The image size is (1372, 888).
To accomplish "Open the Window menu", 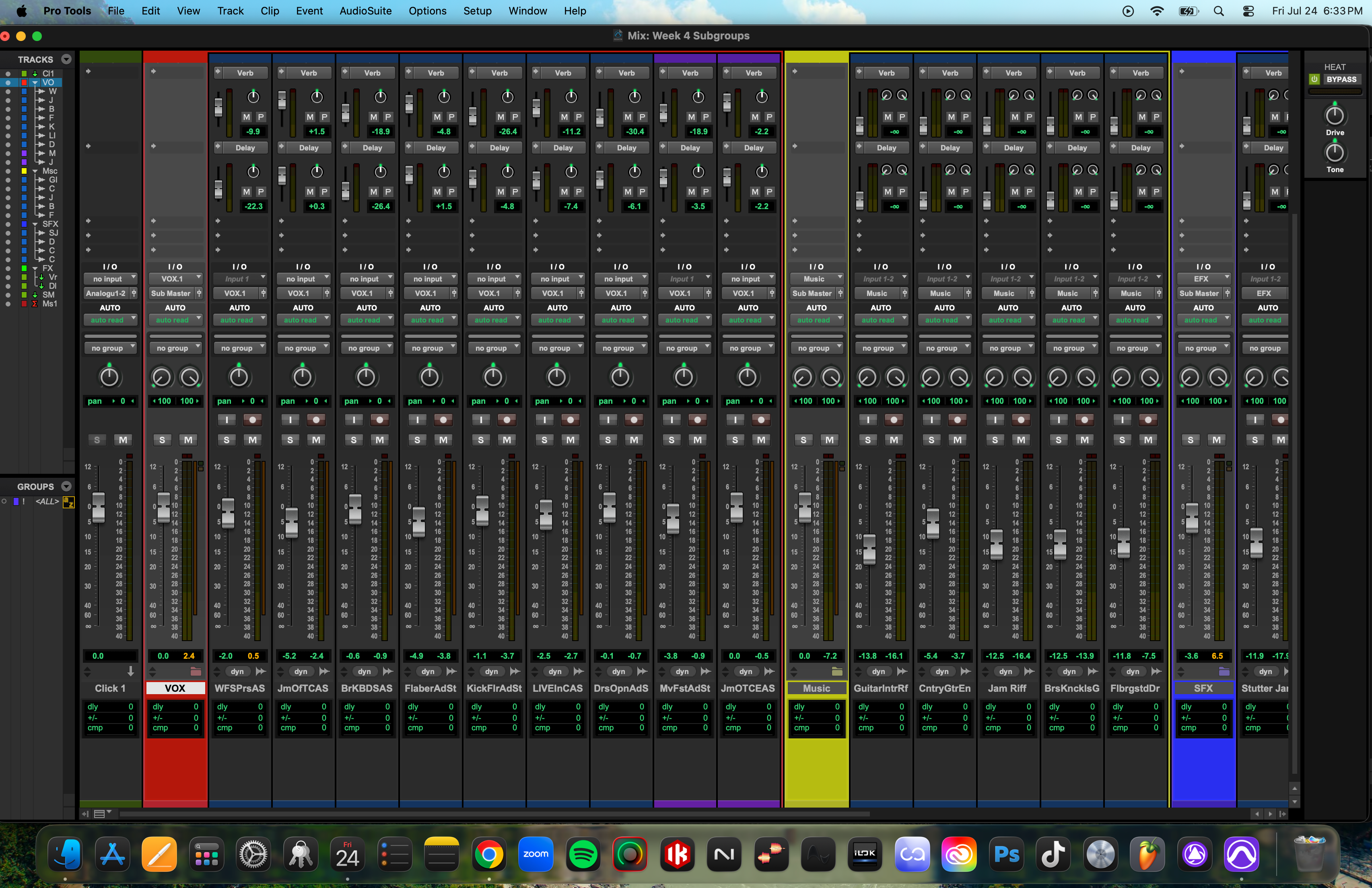I will pyautogui.click(x=527, y=11).
